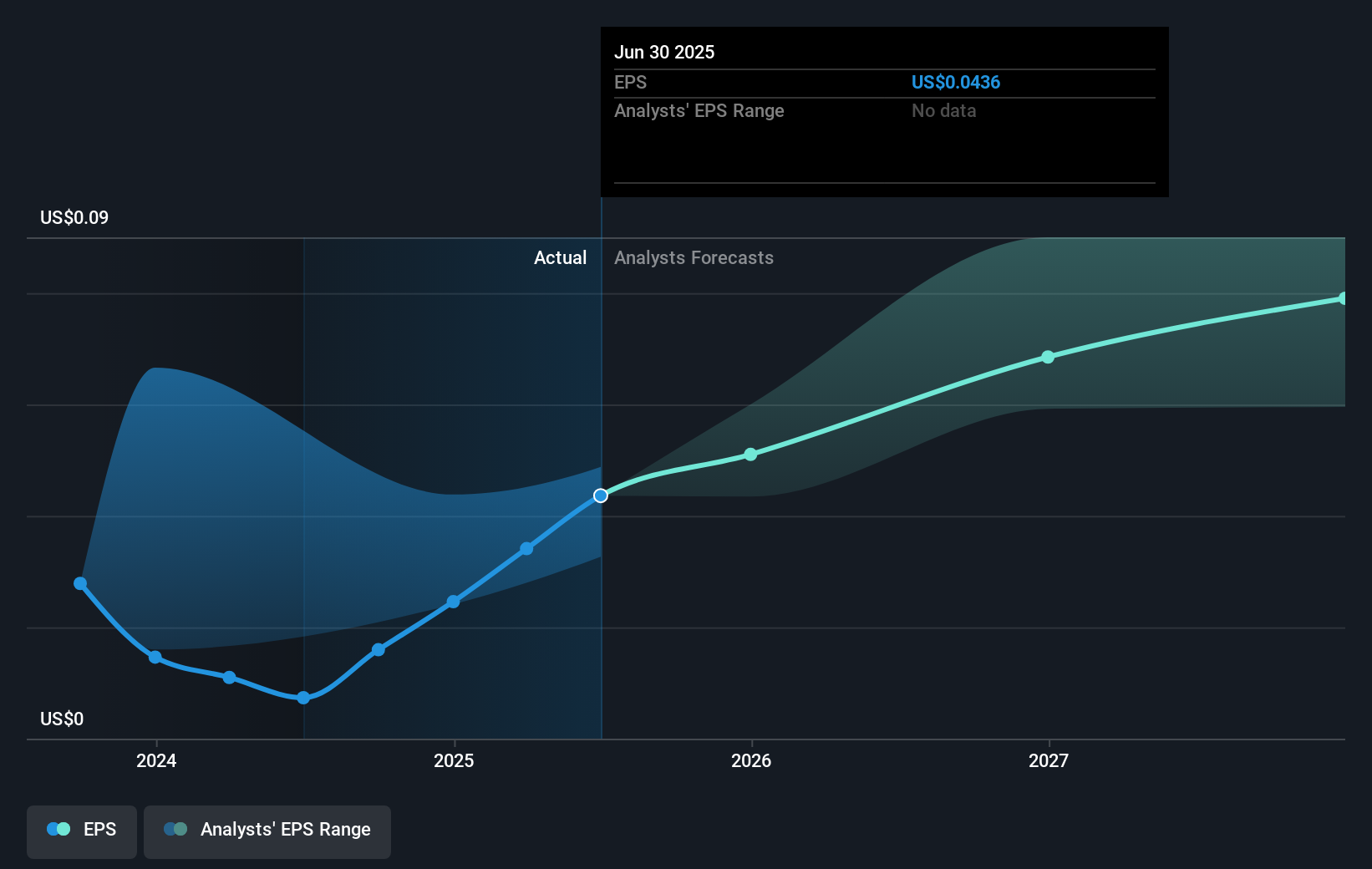Switch to the Actual section label
Viewport: 1372px width, 869px height.
pyautogui.click(x=560, y=257)
